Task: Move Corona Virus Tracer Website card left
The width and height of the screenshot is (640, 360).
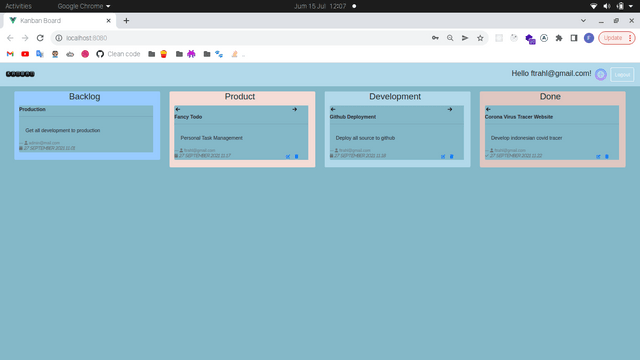Action: (488, 109)
